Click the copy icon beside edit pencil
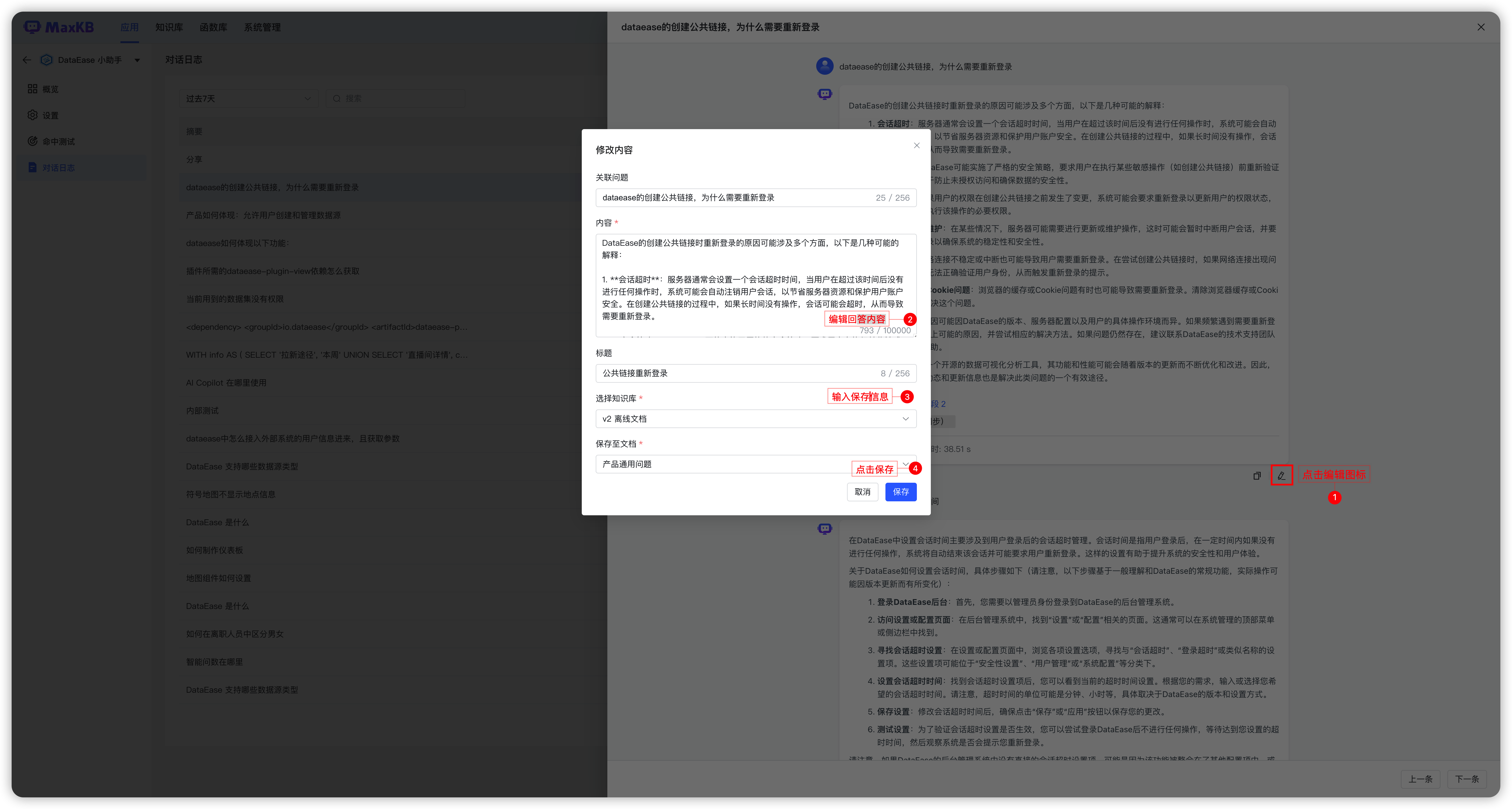 pyautogui.click(x=1257, y=475)
